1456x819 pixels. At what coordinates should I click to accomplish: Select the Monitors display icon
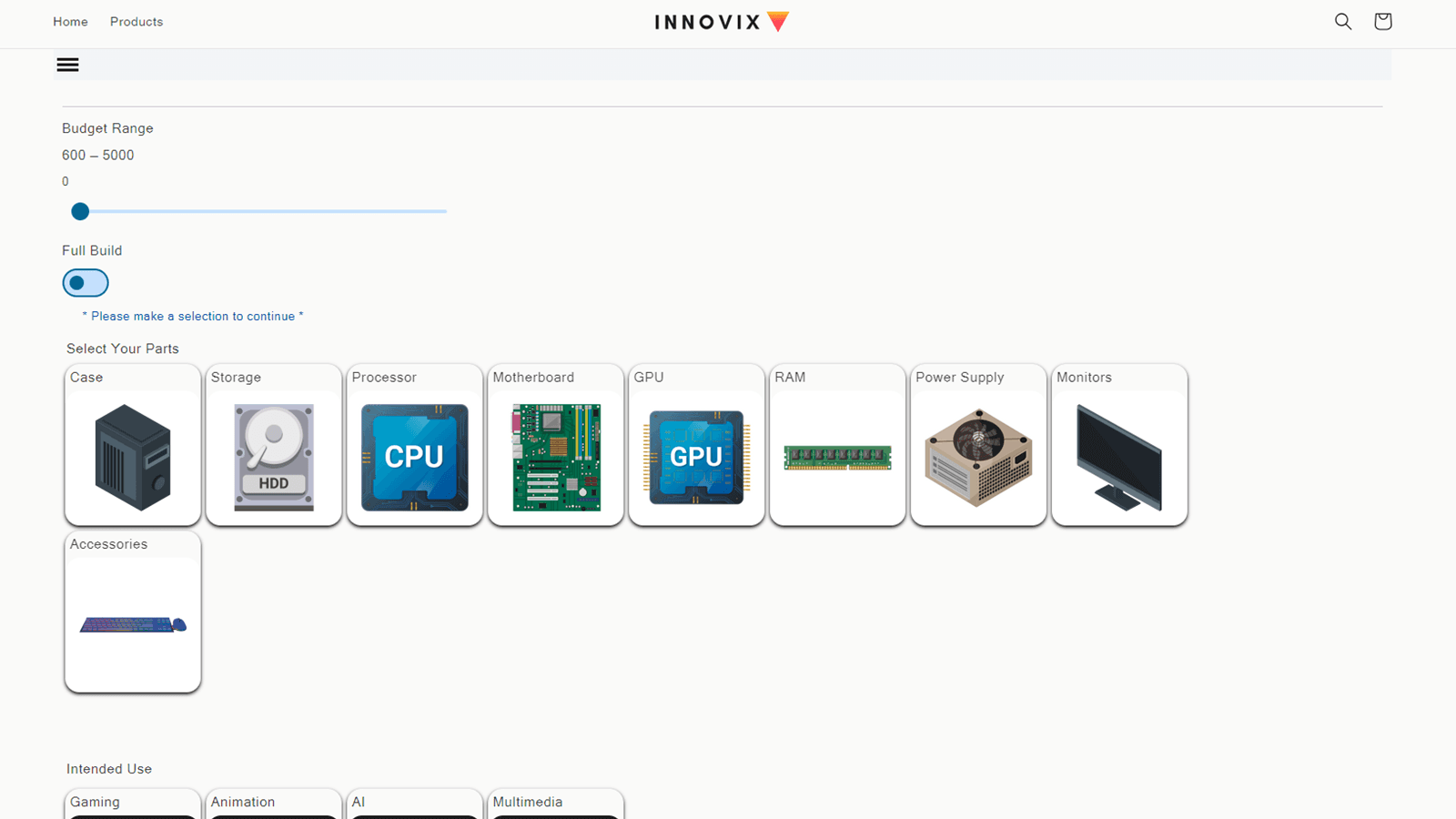[1118, 455]
